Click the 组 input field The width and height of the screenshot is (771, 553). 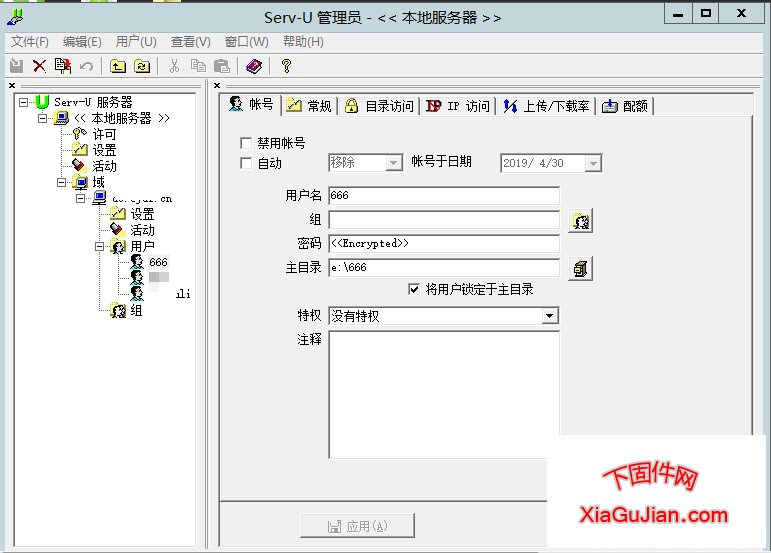[x=444, y=219]
